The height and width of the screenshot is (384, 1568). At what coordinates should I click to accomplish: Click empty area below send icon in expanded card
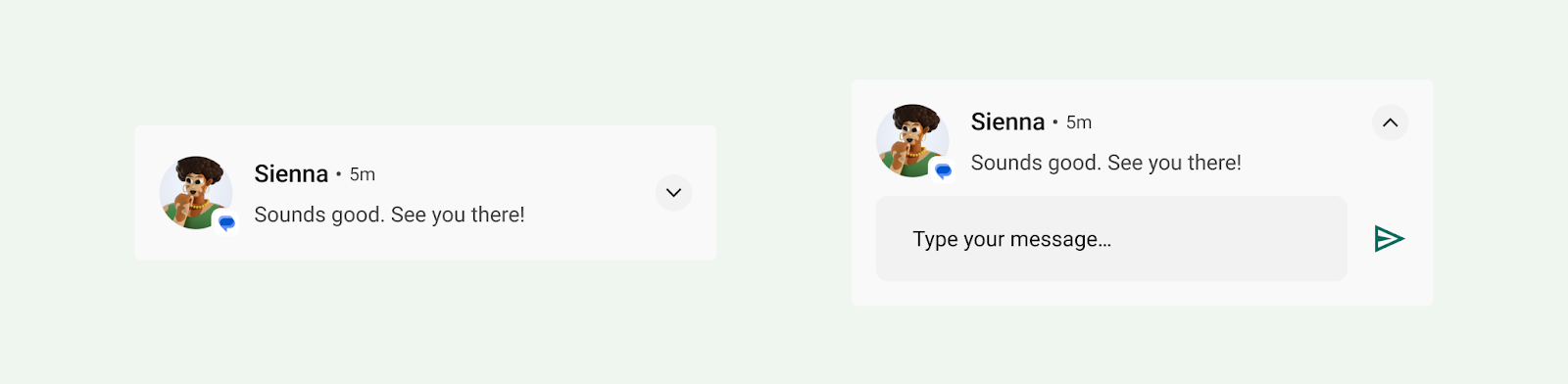tap(1390, 282)
